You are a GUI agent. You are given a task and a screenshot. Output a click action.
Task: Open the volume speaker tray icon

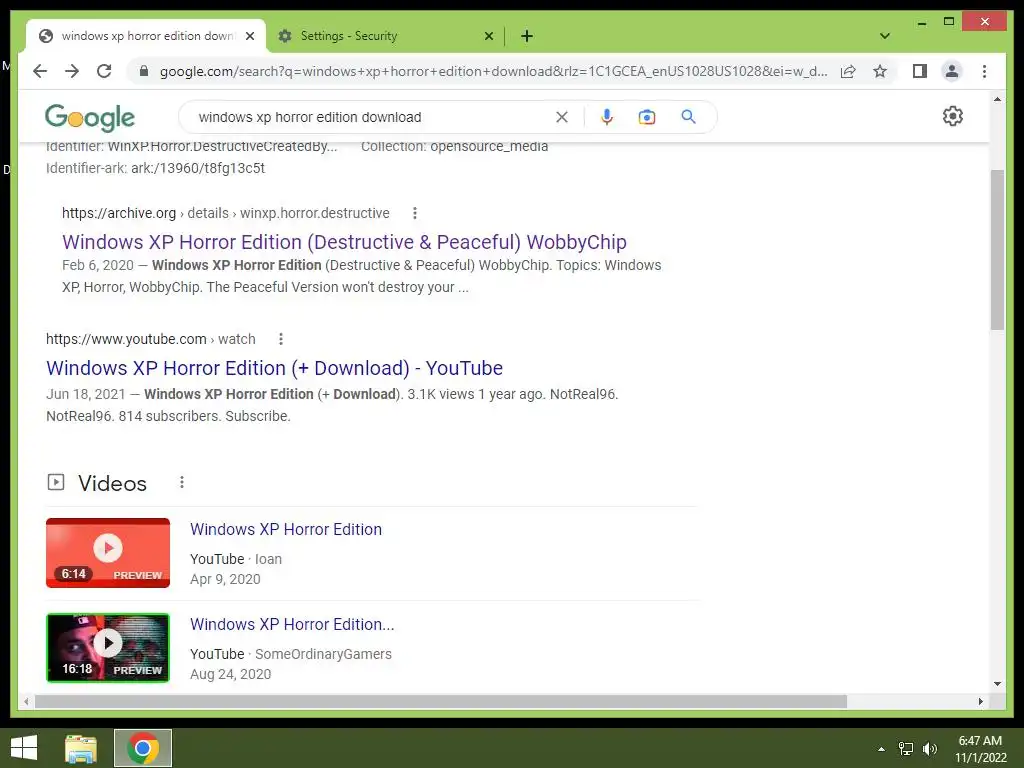point(930,749)
